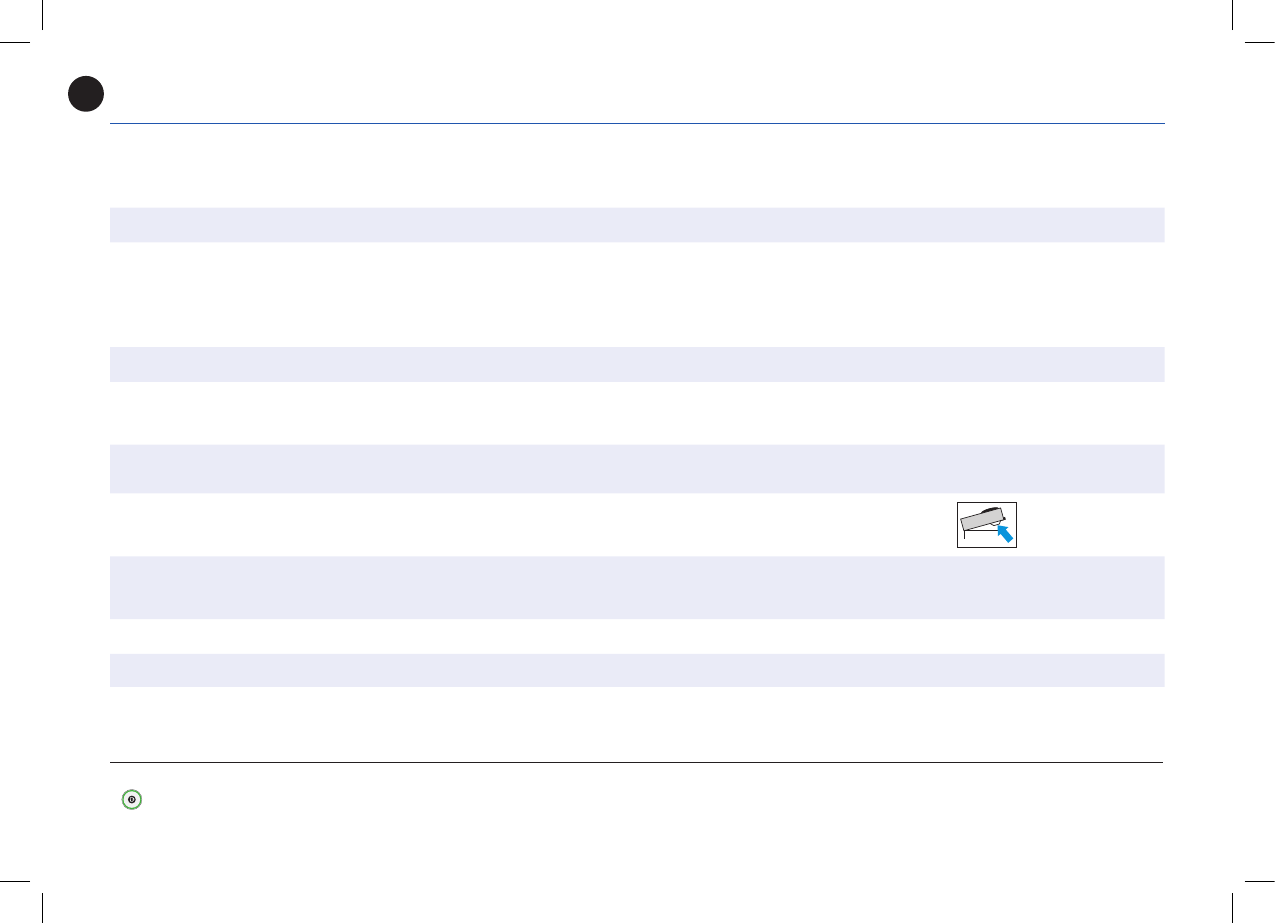1275x923 pixels.
Task: Click the white row containing the device illustration
Action: (x=636, y=524)
